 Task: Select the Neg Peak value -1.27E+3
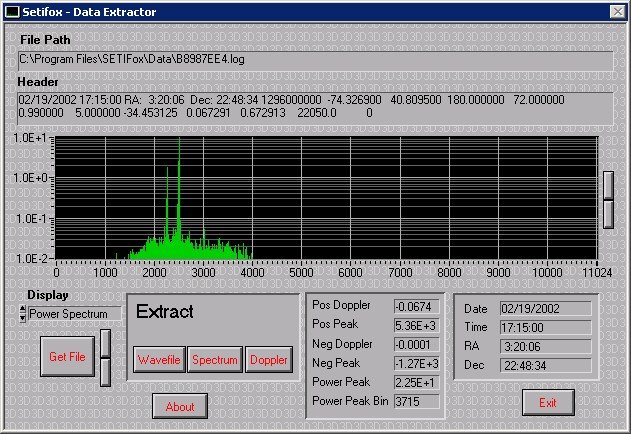(417, 364)
